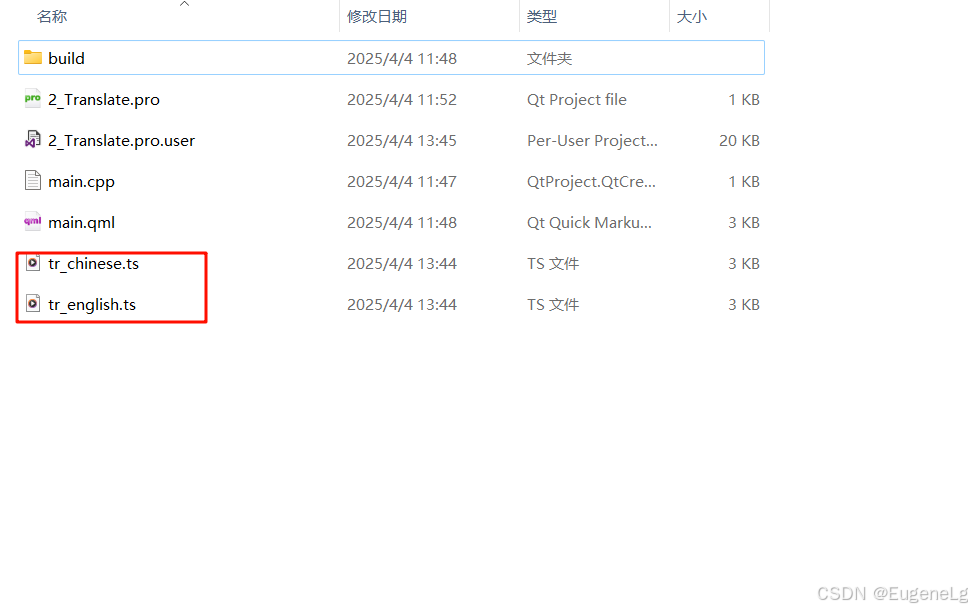Click the date 2025/4/4 11:47
972x611 pixels.
(402, 182)
